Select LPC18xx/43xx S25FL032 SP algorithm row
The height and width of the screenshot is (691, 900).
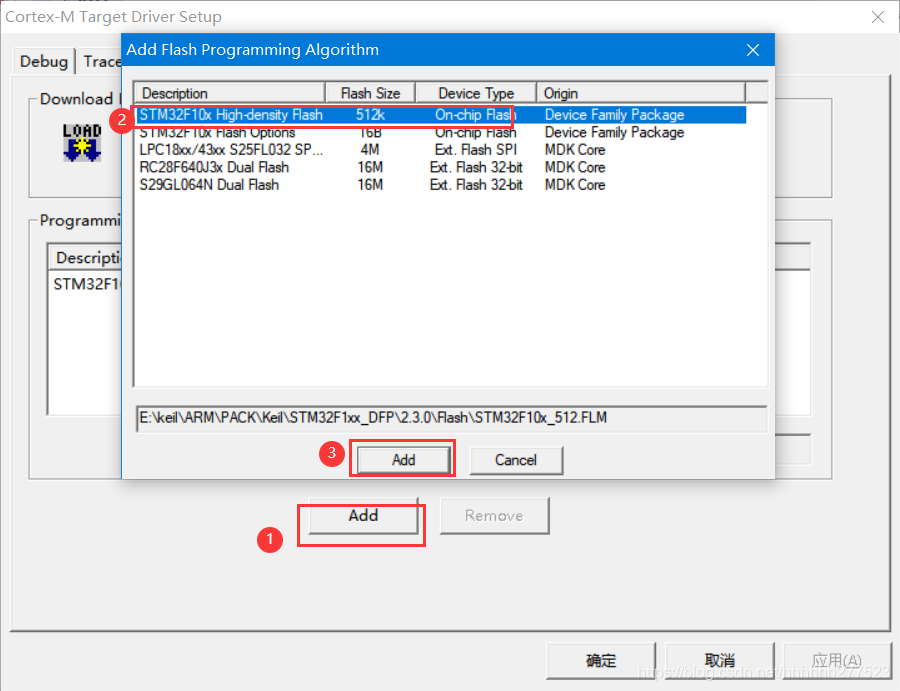click(x=441, y=150)
